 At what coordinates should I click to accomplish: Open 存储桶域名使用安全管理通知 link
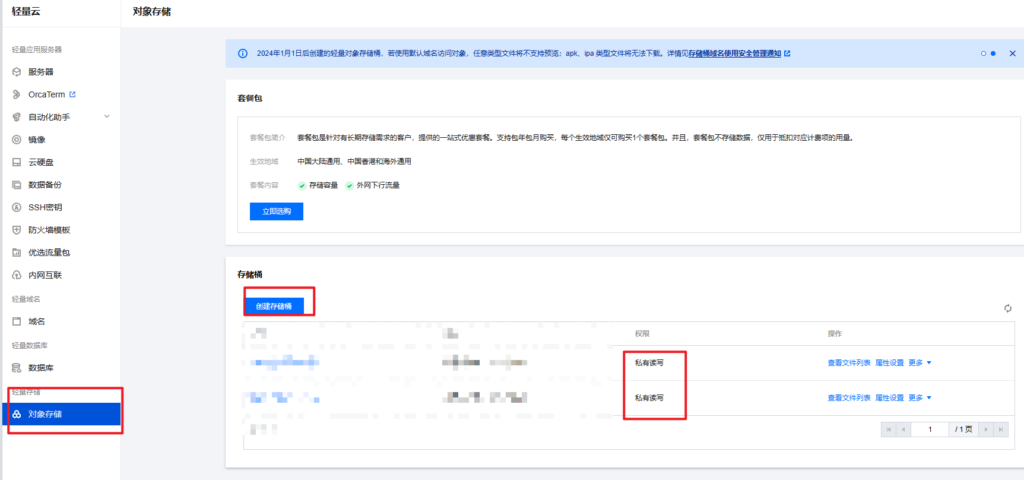tap(739, 53)
